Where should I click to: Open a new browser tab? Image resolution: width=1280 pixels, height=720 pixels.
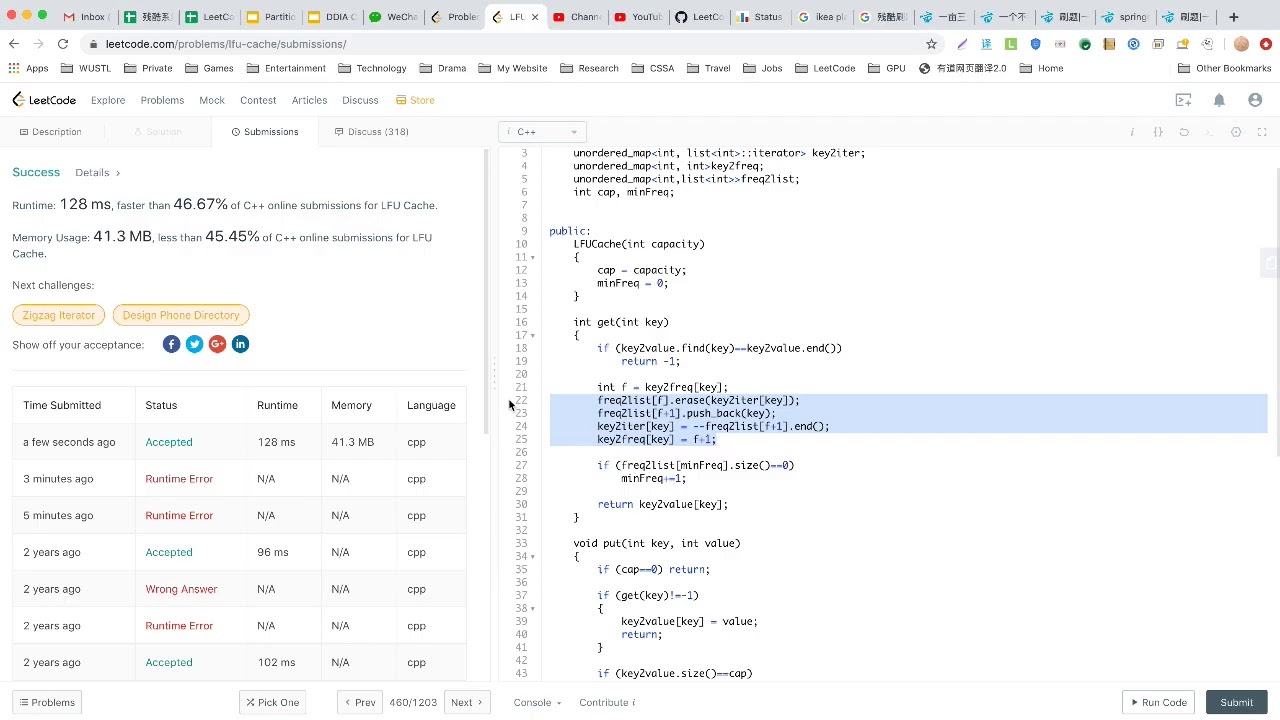coord(1233,17)
